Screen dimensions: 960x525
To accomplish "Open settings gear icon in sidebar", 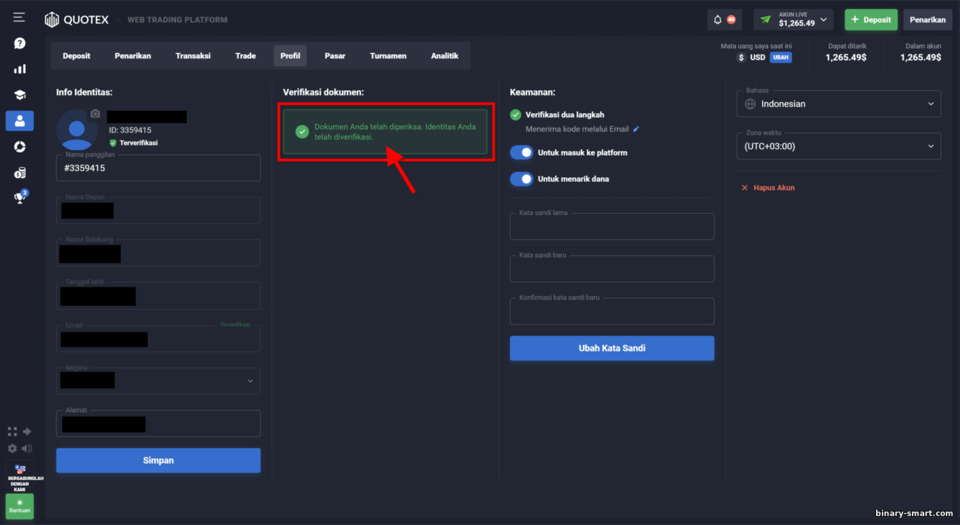I will coord(12,448).
